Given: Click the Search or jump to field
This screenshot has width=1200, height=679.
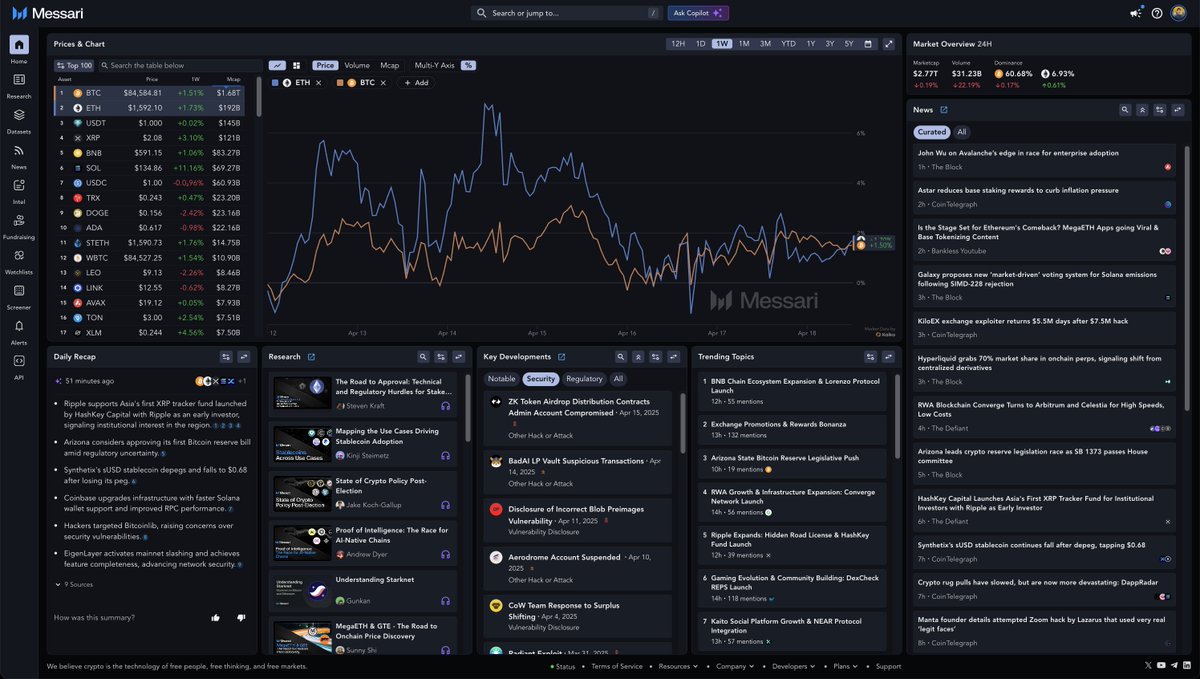Looking at the screenshot, I should coord(567,13).
